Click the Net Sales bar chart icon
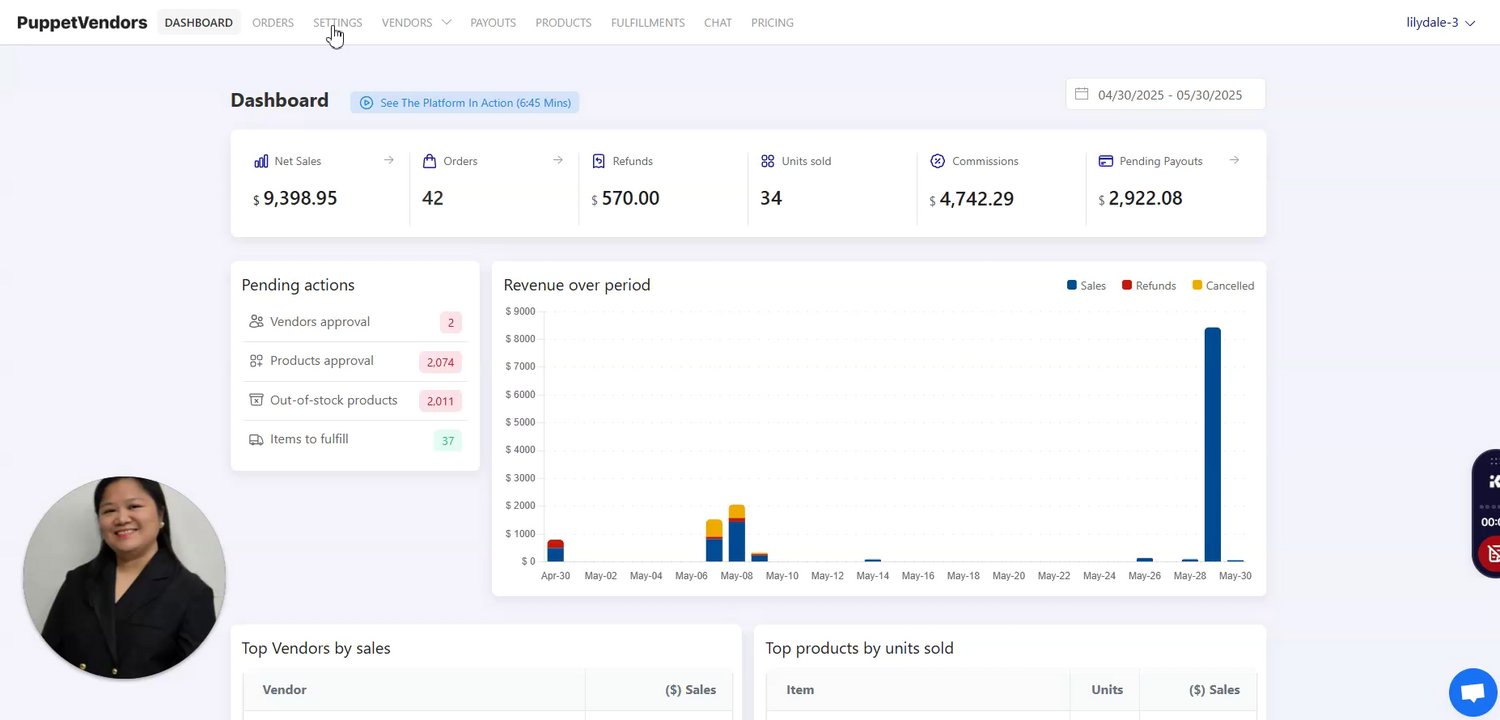 click(261, 161)
